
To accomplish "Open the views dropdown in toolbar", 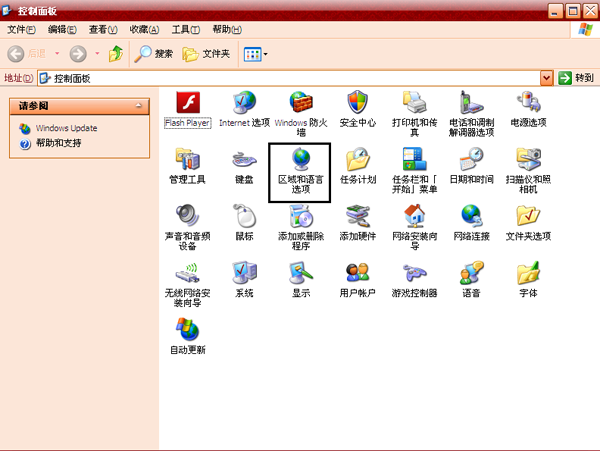I will [x=255, y=53].
